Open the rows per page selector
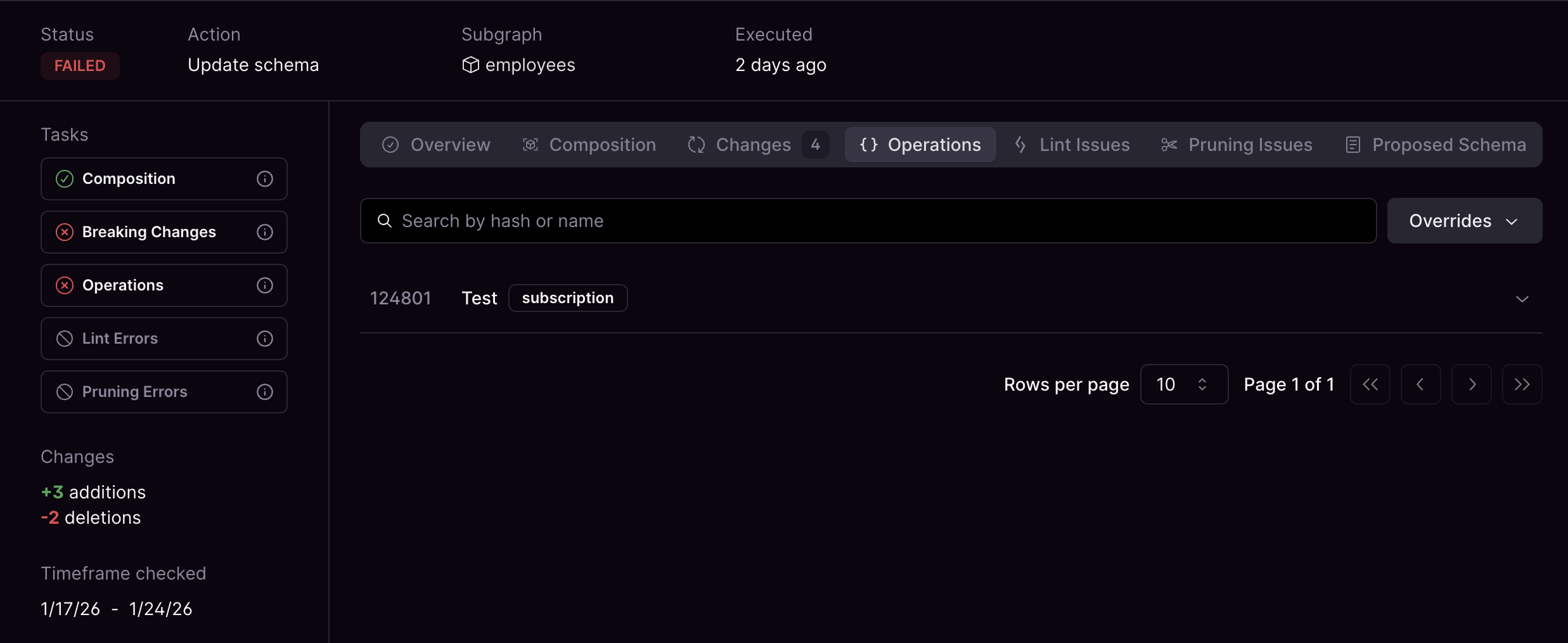This screenshot has width=1568, height=643. (x=1184, y=384)
